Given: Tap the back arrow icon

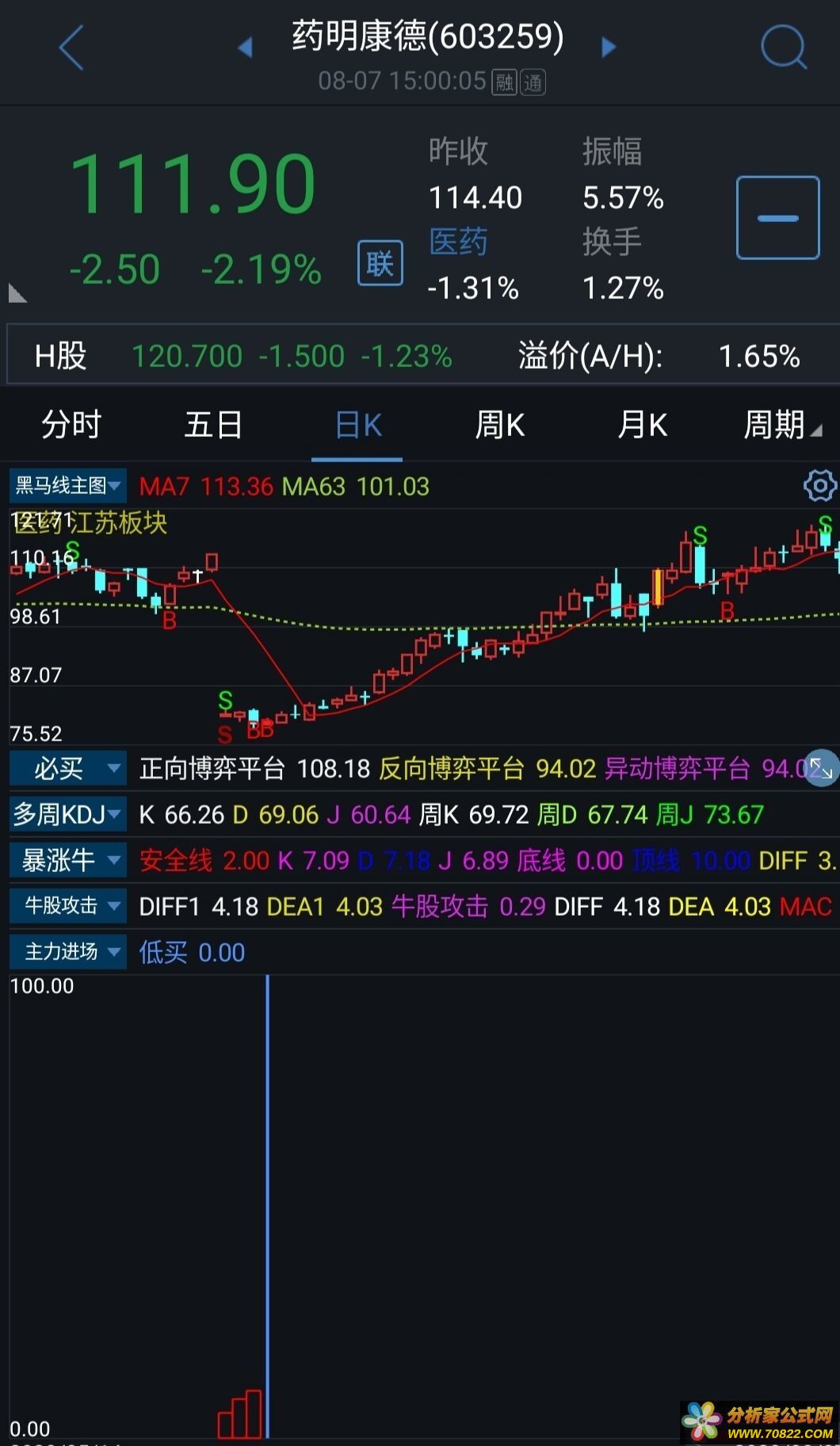Looking at the screenshot, I should 71,48.
